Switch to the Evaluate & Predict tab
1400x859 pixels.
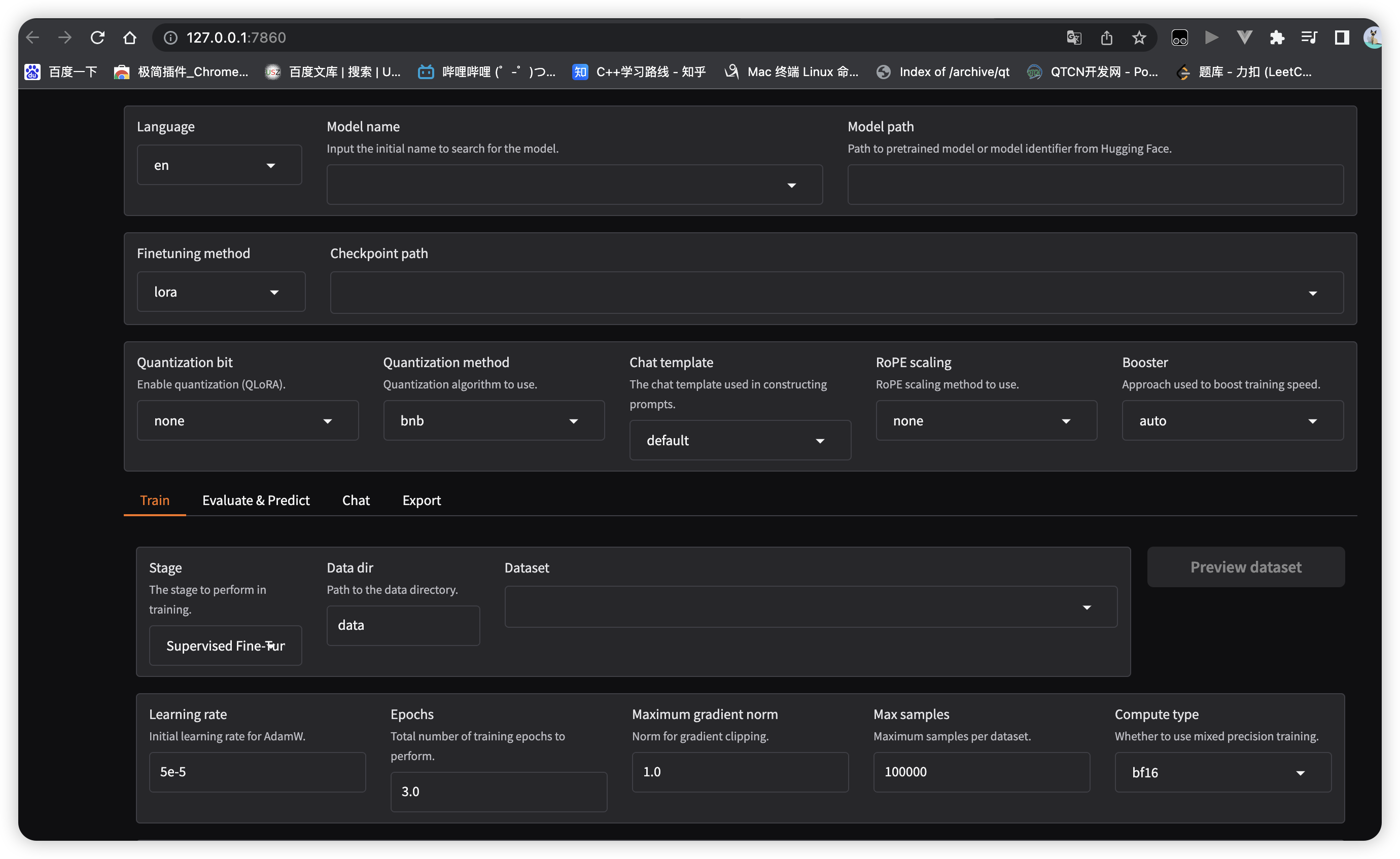pos(256,500)
